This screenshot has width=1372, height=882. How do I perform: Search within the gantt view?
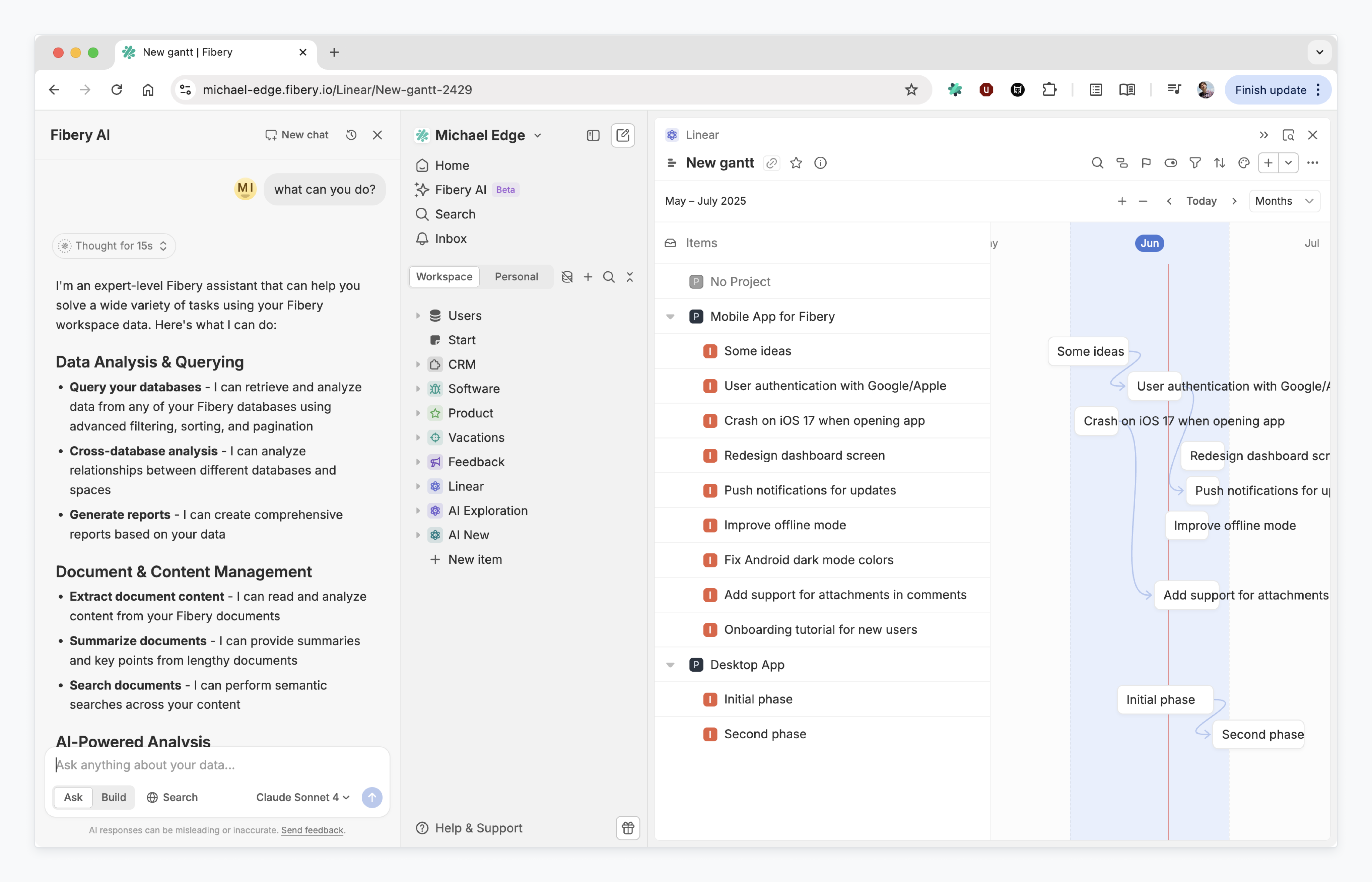point(1097,163)
